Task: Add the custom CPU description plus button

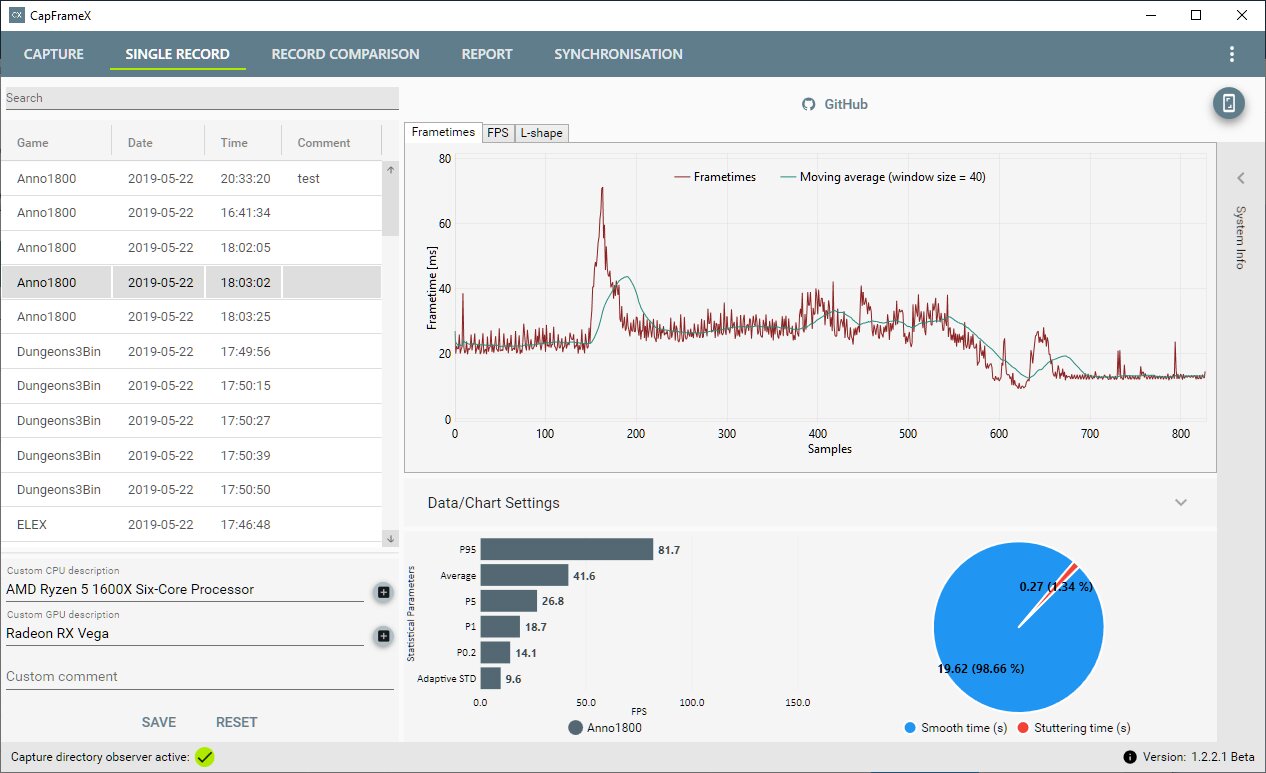Action: [383, 592]
